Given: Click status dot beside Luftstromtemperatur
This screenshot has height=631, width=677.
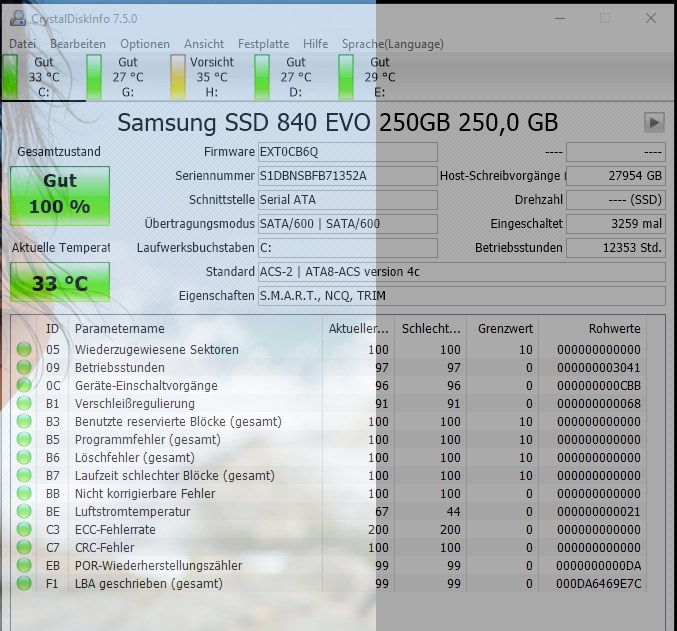Looking at the screenshot, I should pos(24,512).
